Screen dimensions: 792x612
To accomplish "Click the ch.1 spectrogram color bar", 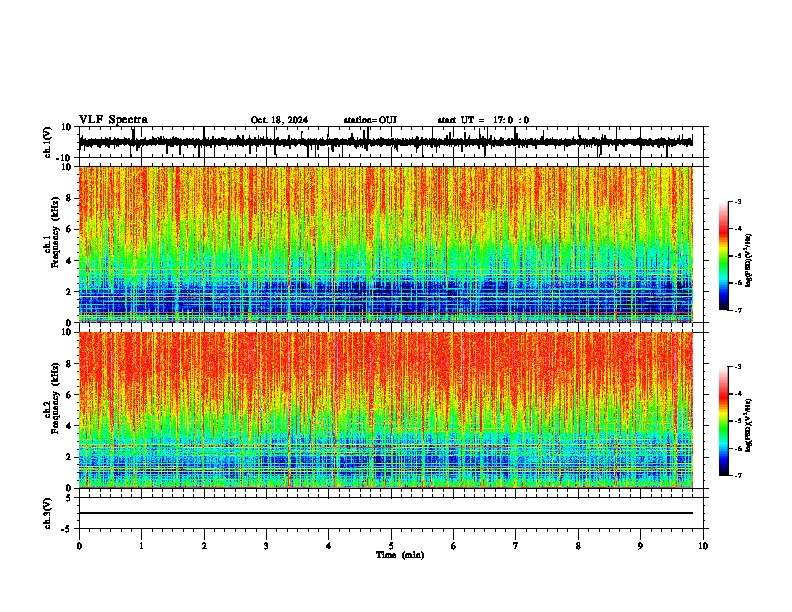I will point(723,256).
